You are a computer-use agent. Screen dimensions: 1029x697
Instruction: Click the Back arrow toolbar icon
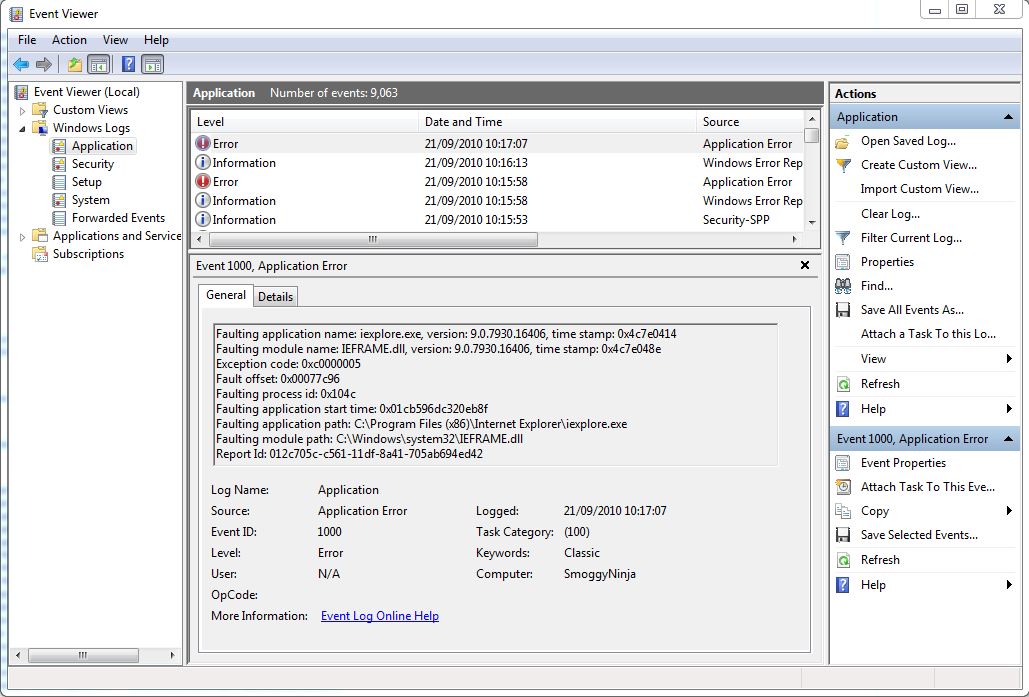coord(21,64)
